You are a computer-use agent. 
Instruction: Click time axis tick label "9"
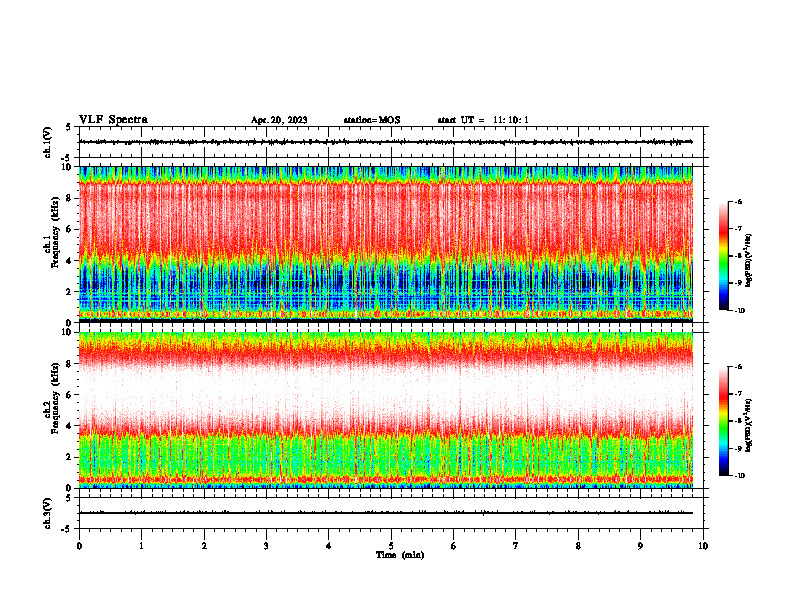click(640, 546)
